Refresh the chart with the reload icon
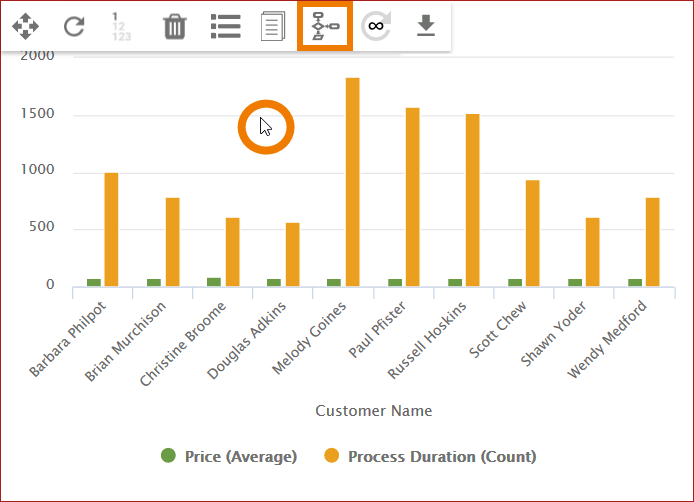Screen dimensions: 694x502 pyautogui.click(x=74, y=26)
